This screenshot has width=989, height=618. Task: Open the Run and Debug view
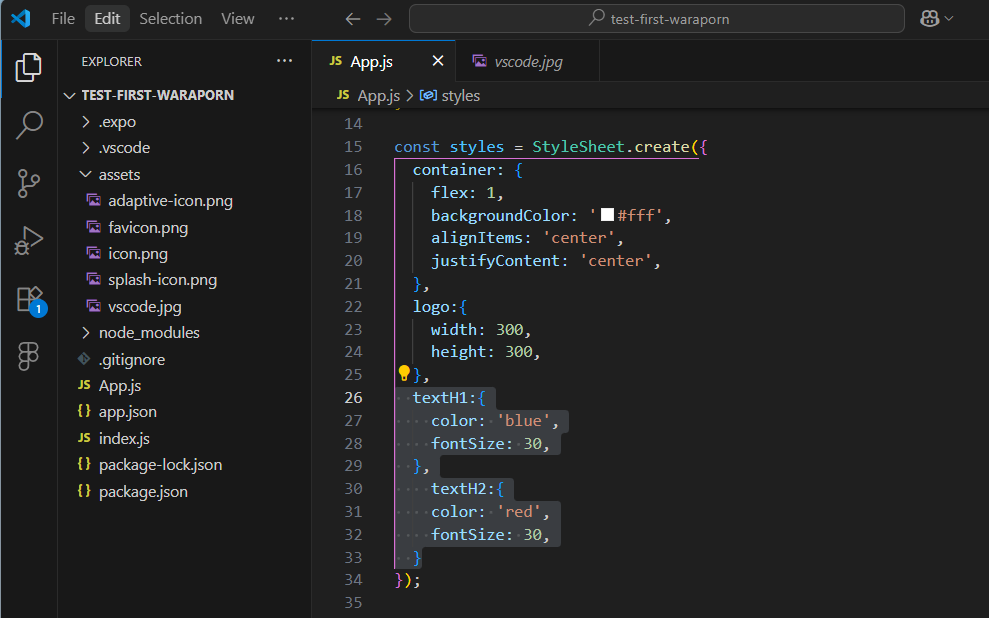pyautogui.click(x=29, y=241)
